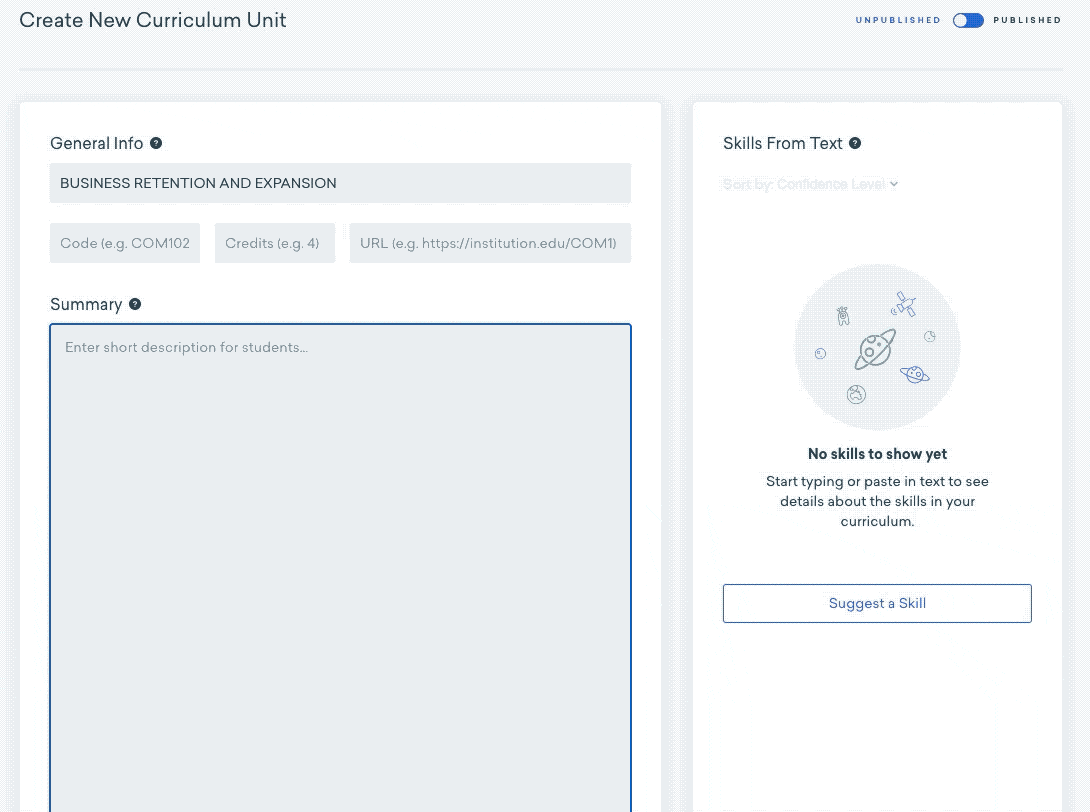Viewport: 1090px width, 812px height.
Task: Toggle the Unpublished/Published switch
Action: tap(967, 20)
